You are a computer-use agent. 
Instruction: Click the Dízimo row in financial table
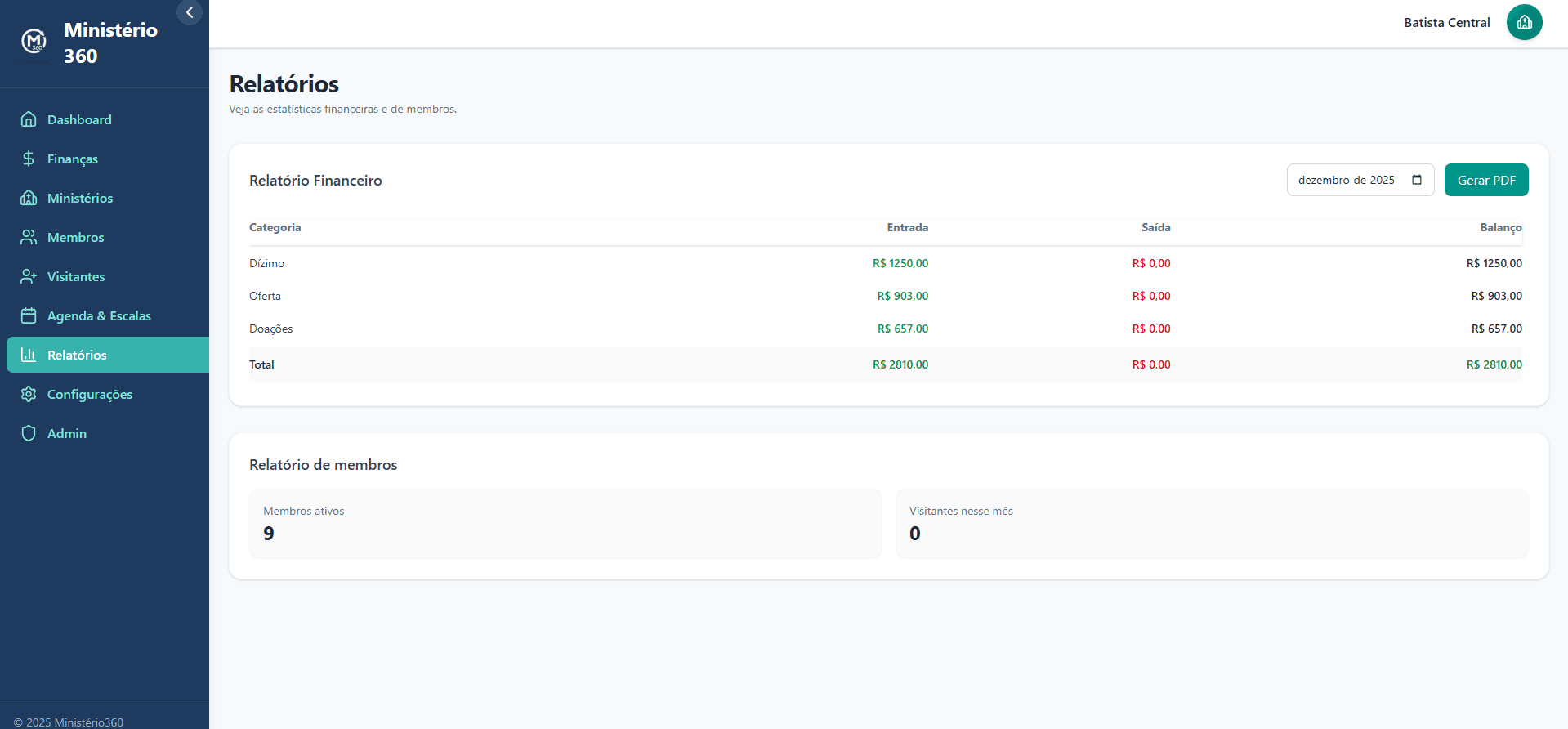coord(267,263)
